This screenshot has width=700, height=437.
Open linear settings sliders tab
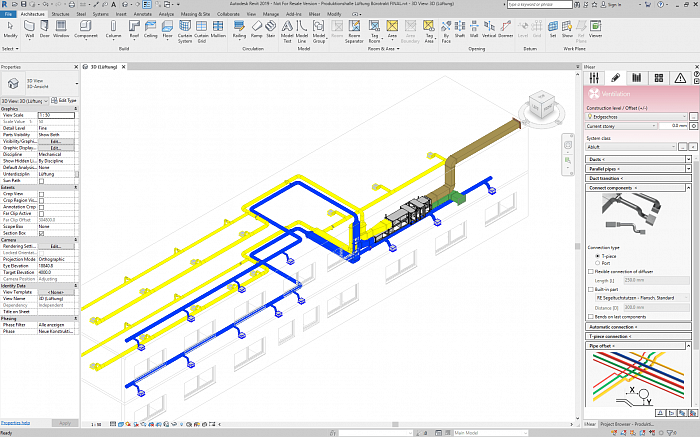click(594, 78)
